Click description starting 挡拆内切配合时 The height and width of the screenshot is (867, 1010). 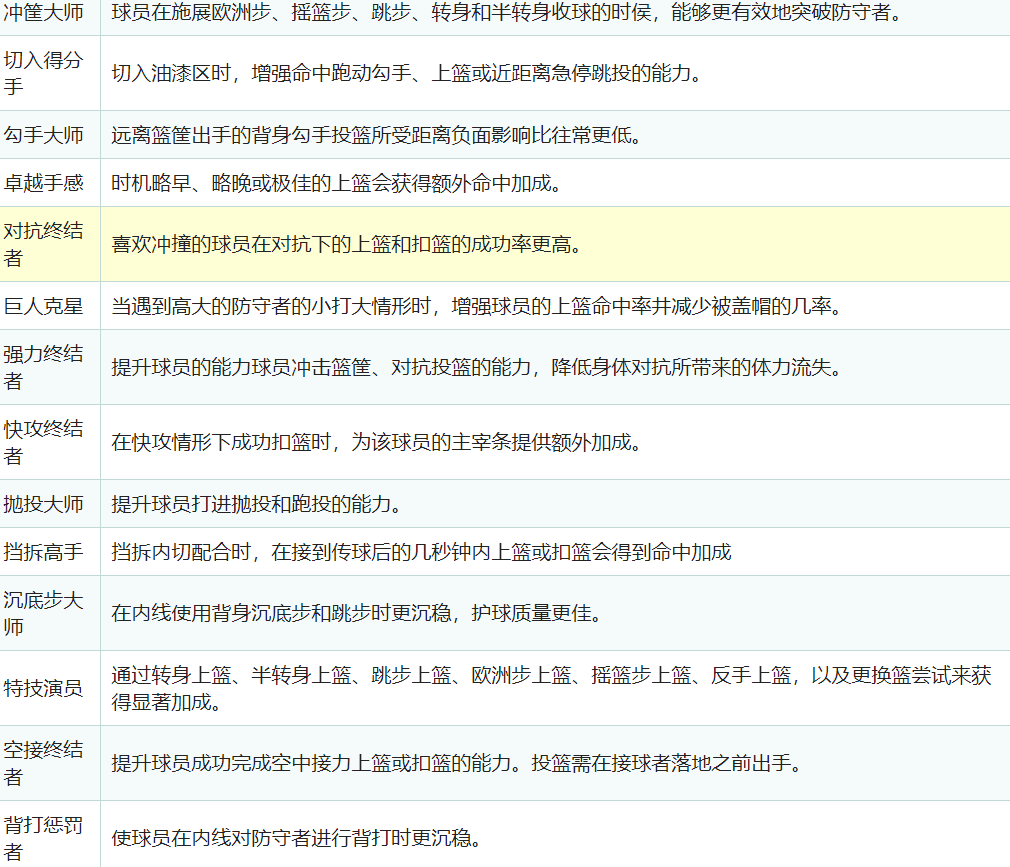pos(421,551)
